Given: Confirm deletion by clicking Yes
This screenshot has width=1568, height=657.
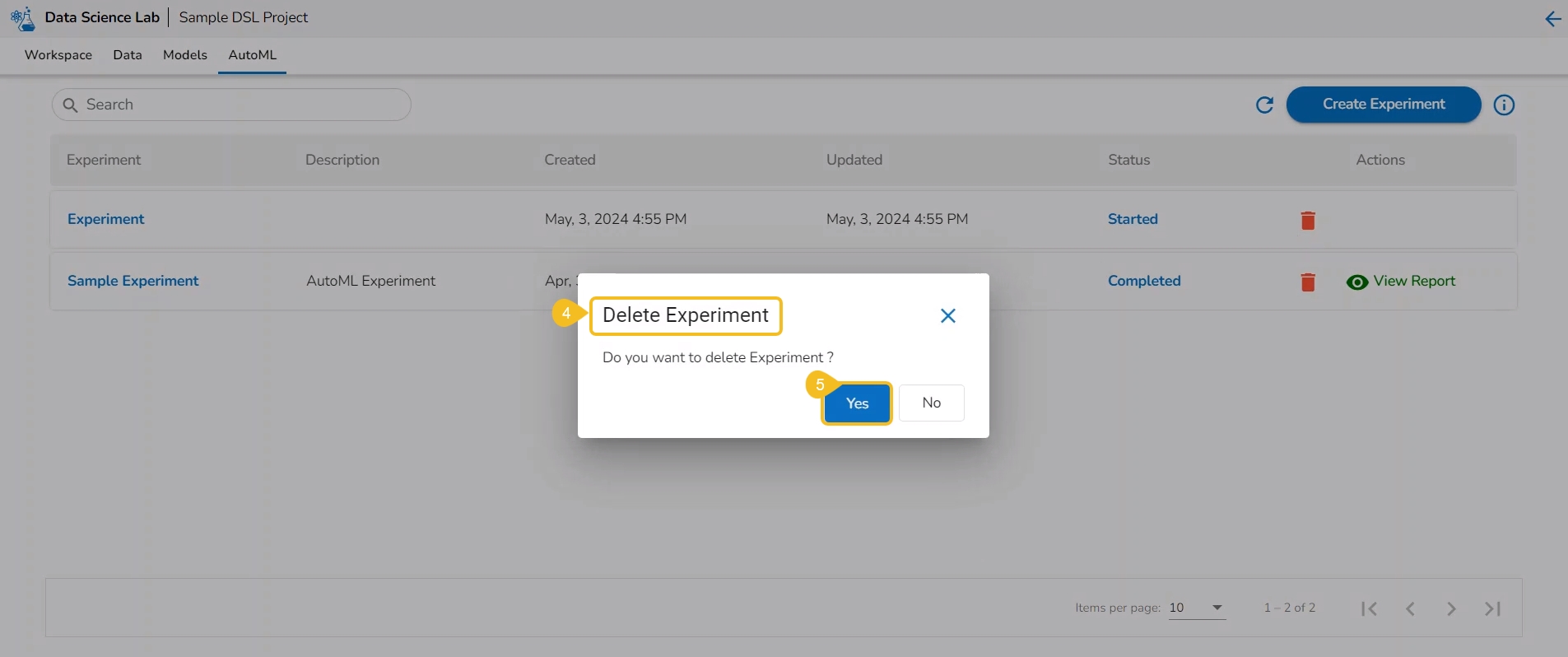Looking at the screenshot, I should coord(857,403).
